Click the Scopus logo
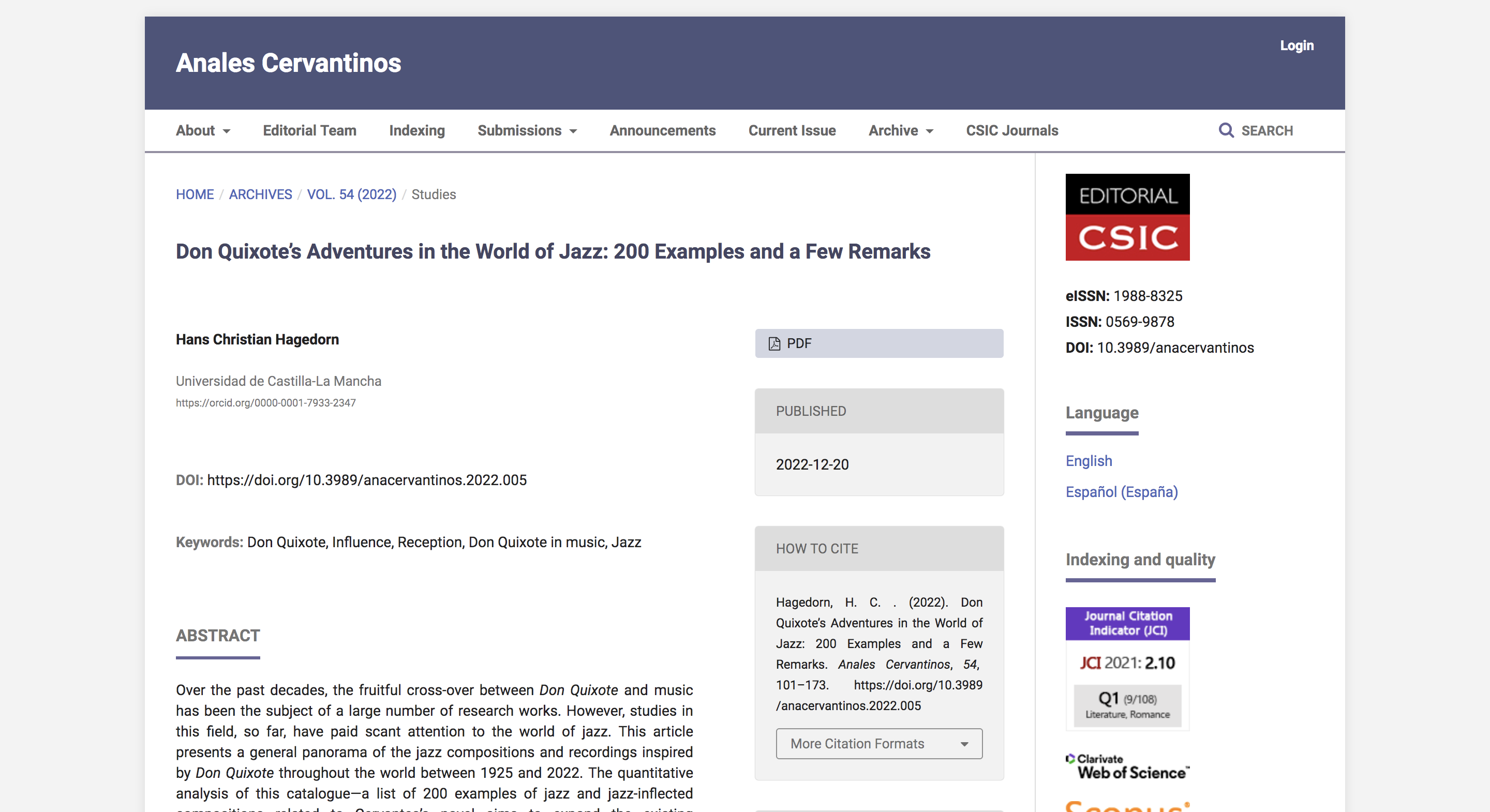The height and width of the screenshot is (812, 1490). (x=1127, y=806)
